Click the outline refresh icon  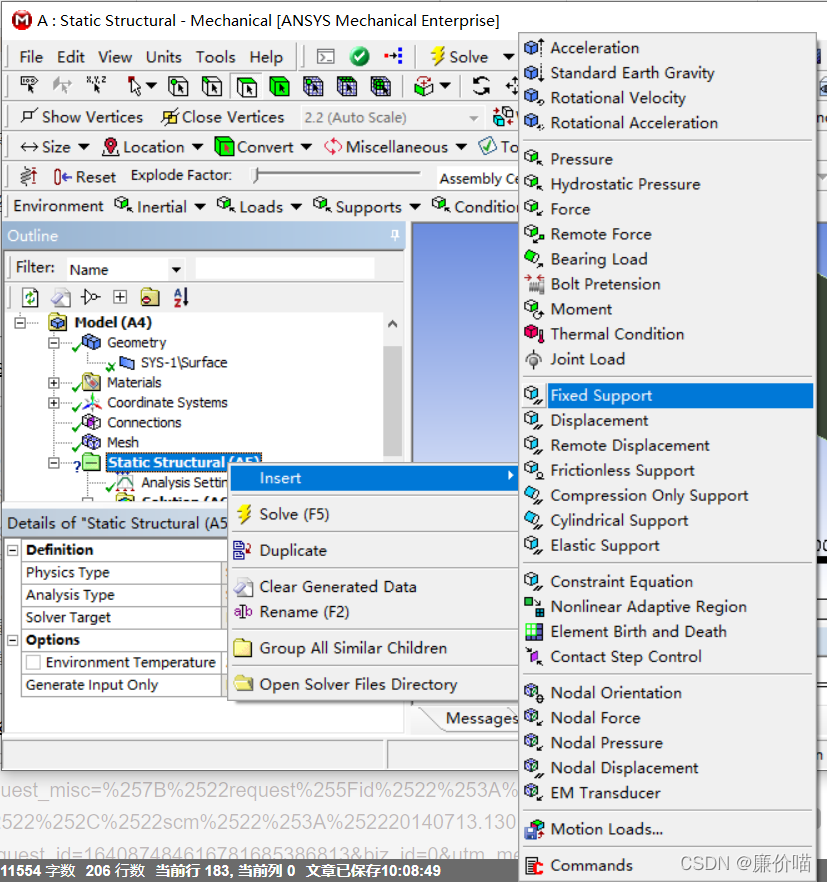pyautogui.click(x=30, y=297)
